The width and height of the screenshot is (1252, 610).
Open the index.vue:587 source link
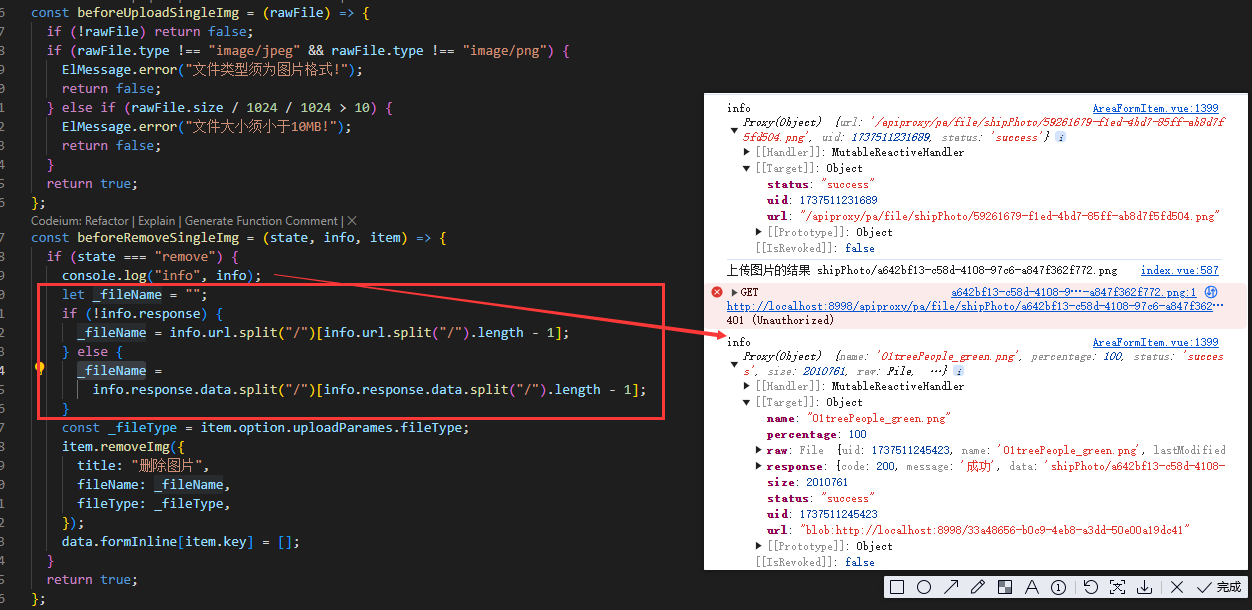pyautogui.click(x=1180, y=271)
